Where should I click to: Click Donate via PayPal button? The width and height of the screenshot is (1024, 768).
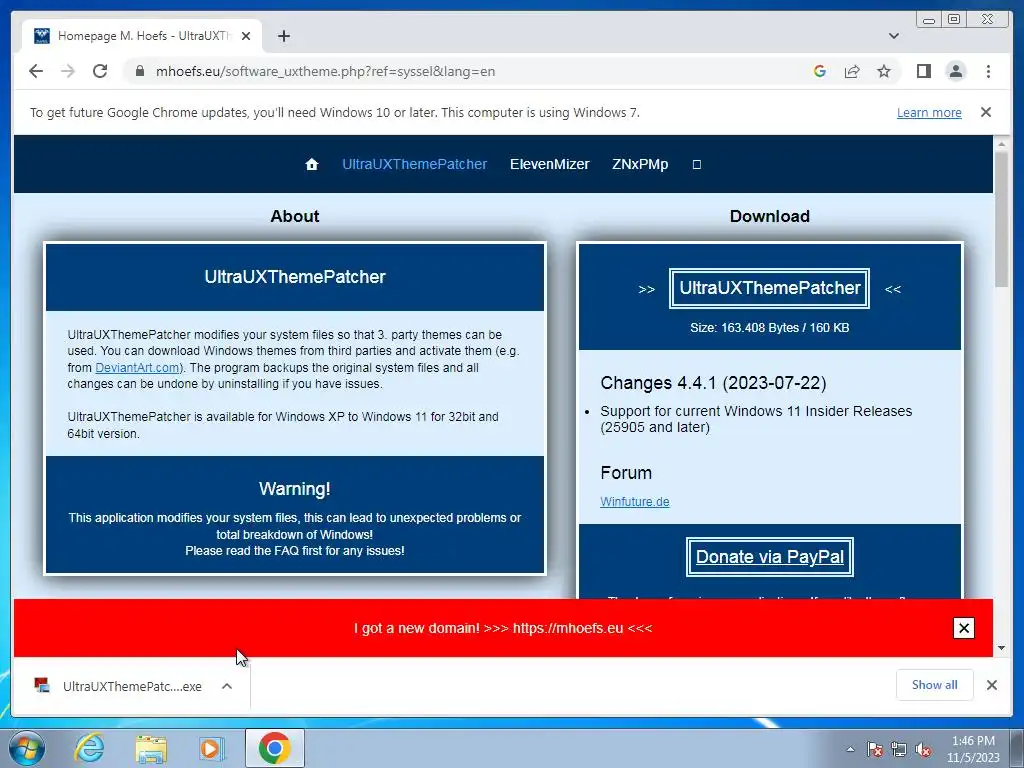coord(769,557)
